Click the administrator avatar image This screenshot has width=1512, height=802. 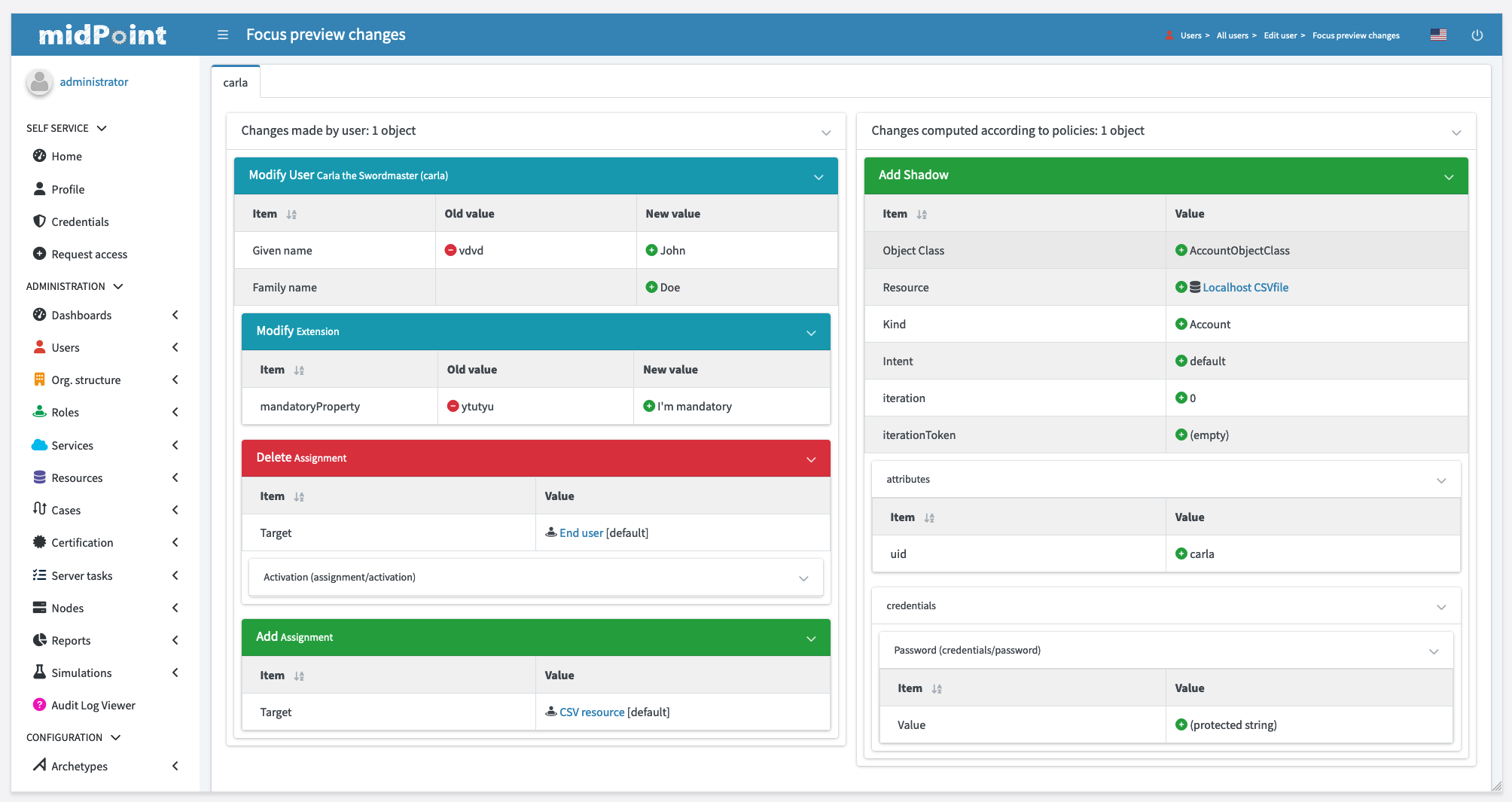pyautogui.click(x=39, y=82)
